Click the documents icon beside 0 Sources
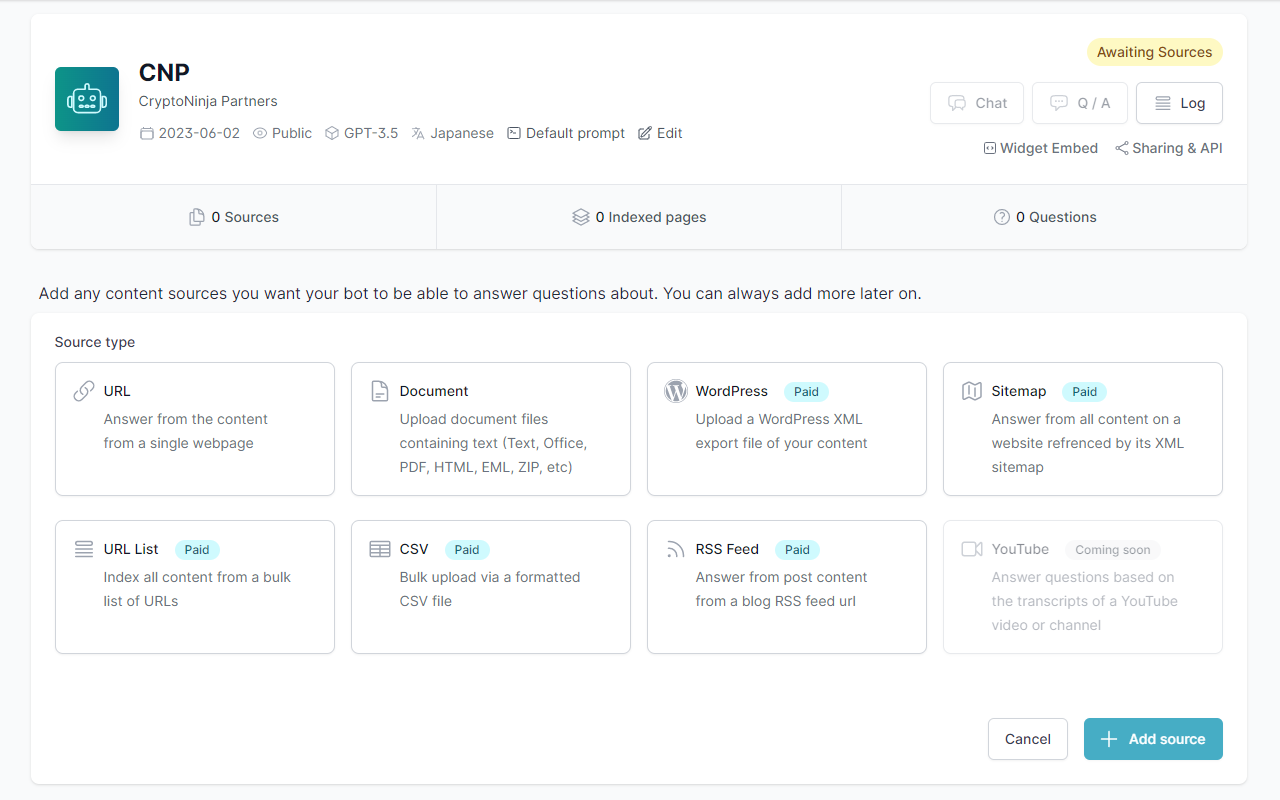This screenshot has height=800, width=1280. tap(197, 217)
